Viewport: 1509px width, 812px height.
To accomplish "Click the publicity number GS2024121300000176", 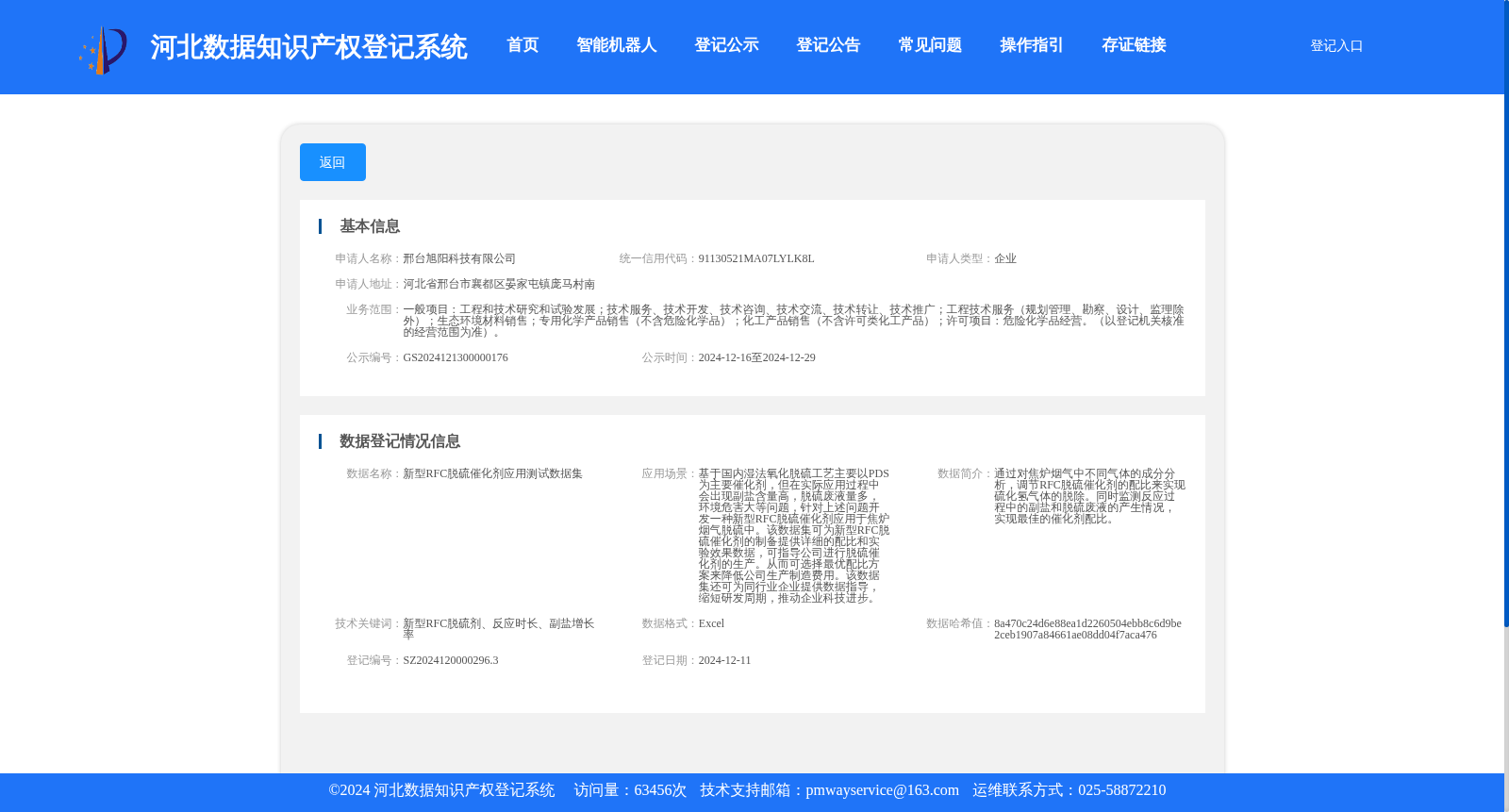I will point(456,357).
